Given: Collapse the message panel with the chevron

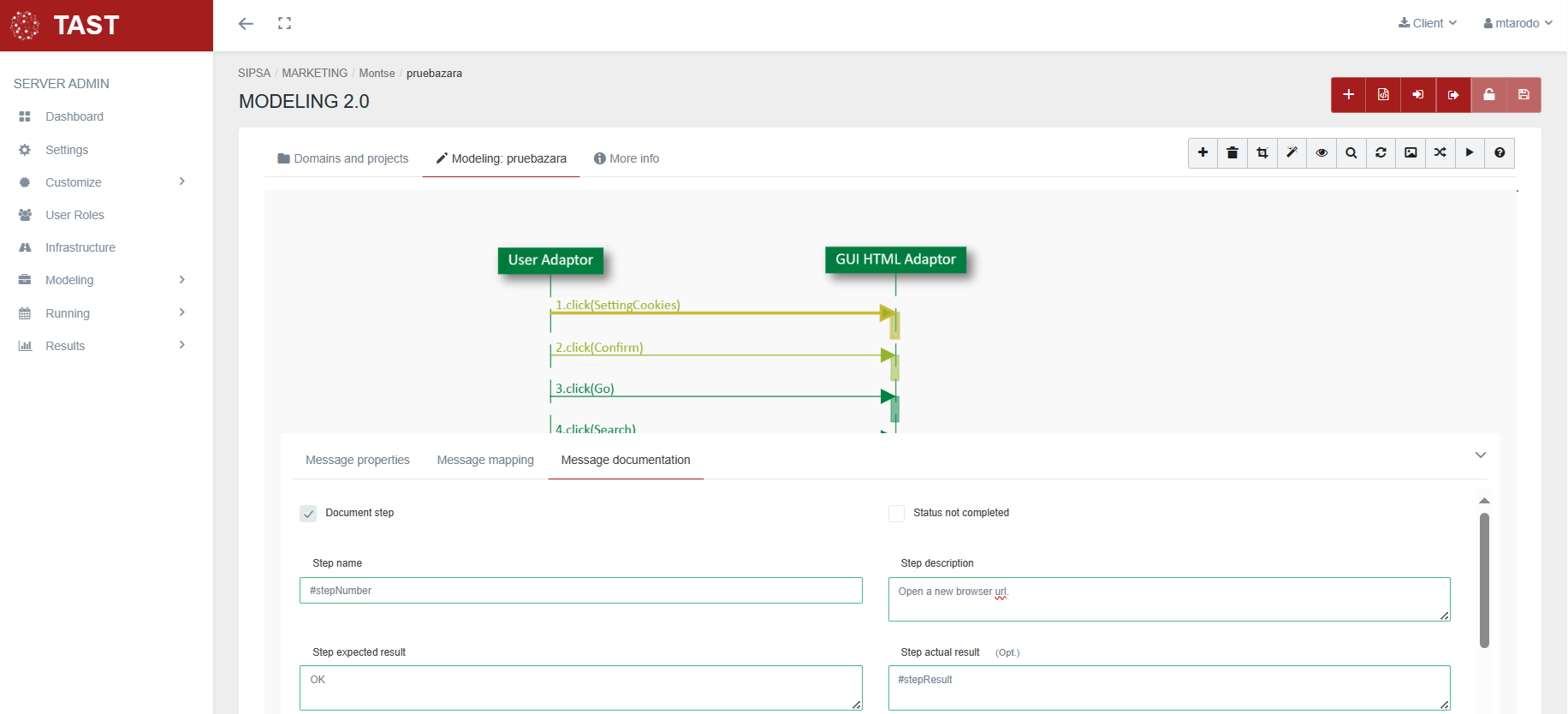Looking at the screenshot, I should click(1481, 455).
